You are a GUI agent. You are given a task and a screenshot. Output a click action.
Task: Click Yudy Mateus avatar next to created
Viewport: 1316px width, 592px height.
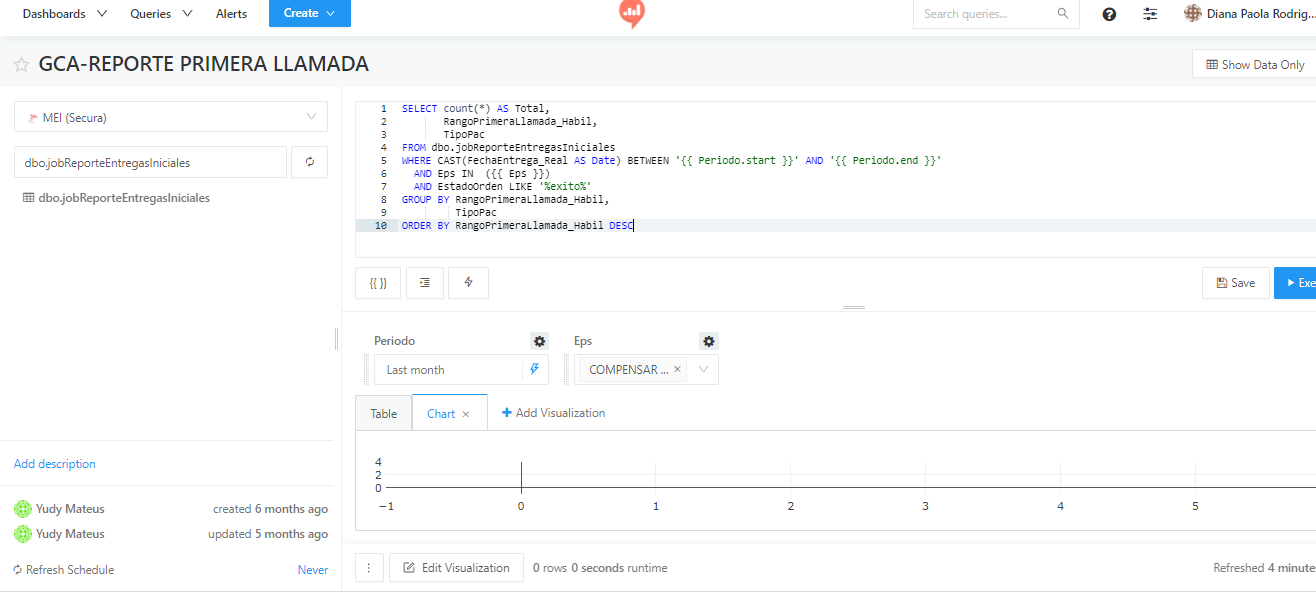(x=22, y=509)
